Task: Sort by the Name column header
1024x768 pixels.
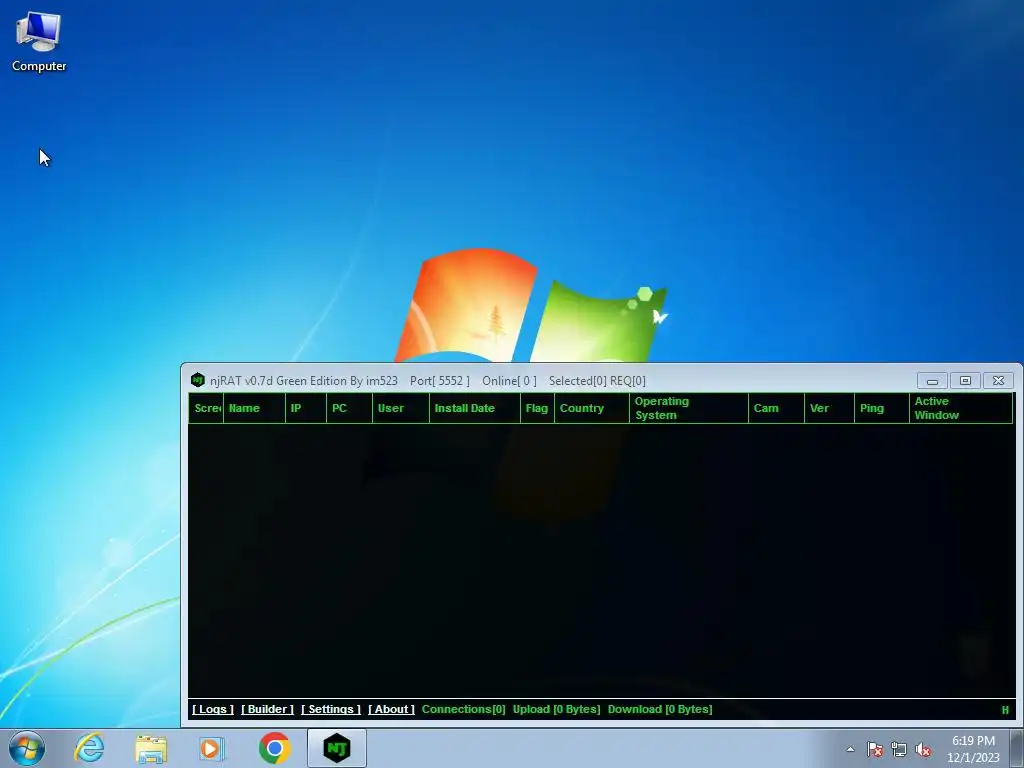Action: point(254,408)
